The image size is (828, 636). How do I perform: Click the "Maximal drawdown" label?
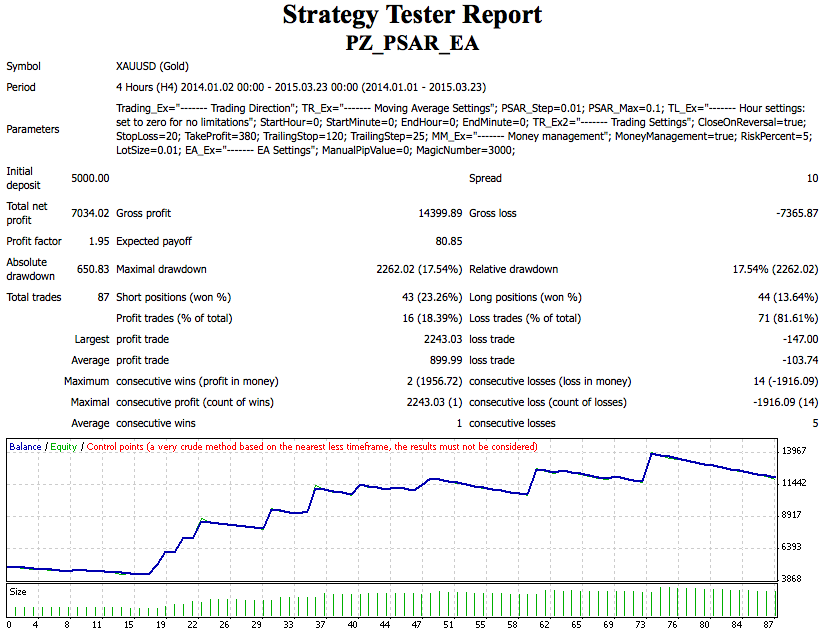coord(161,269)
